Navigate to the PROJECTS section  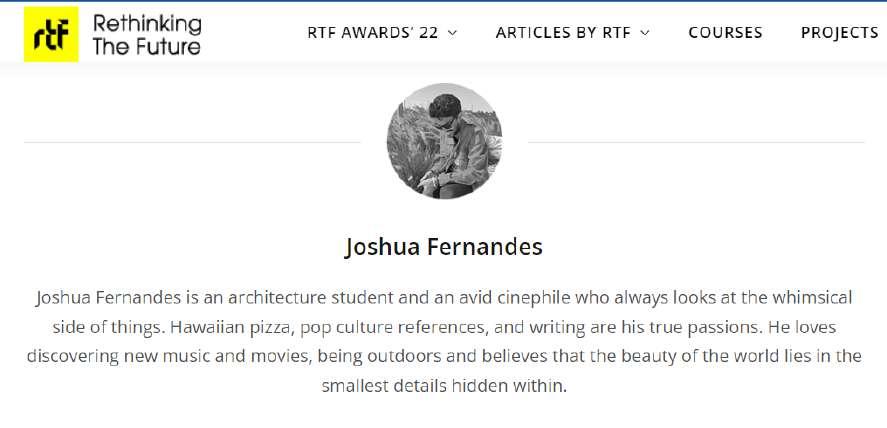pos(839,32)
